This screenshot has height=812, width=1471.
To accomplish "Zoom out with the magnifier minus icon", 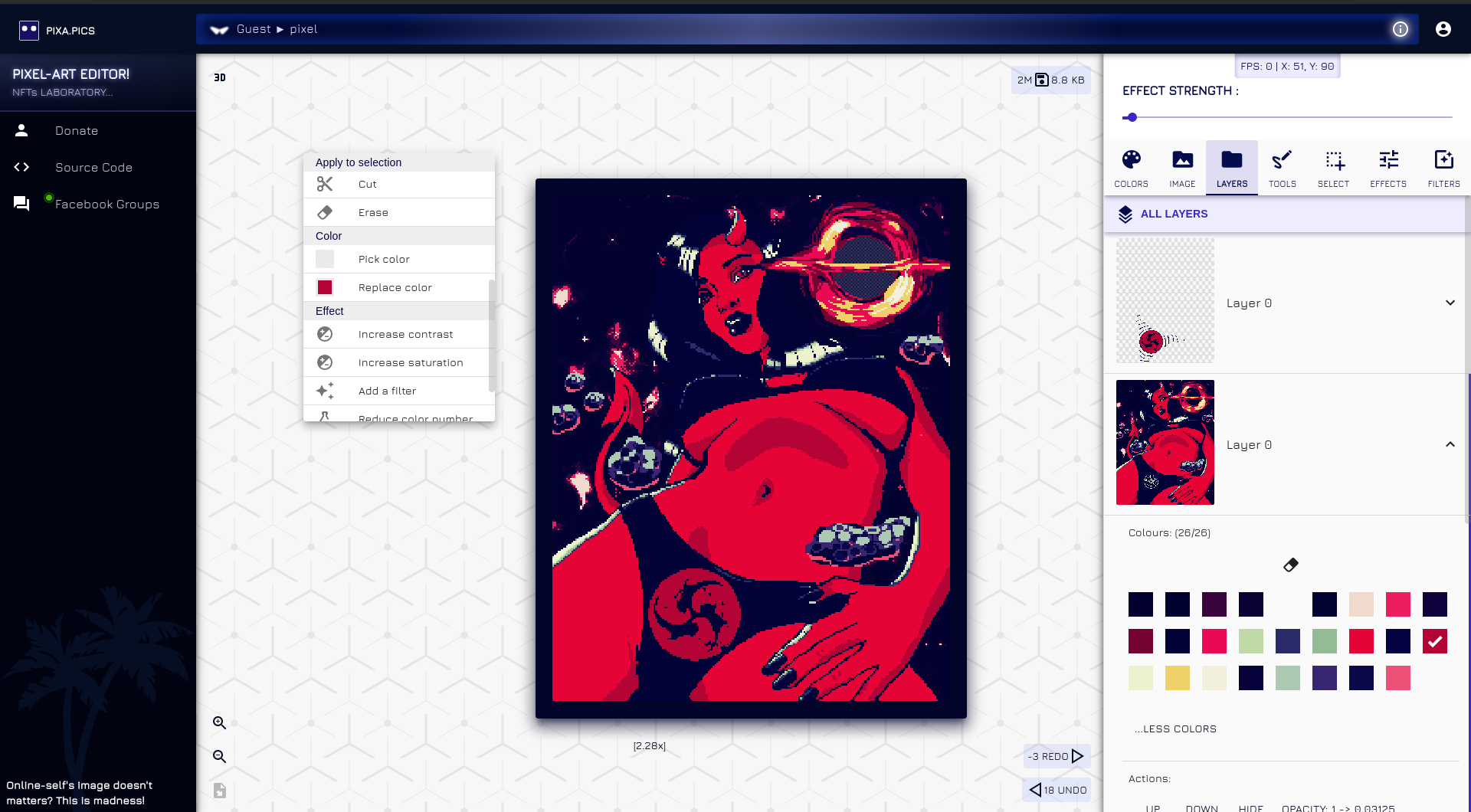I will click(x=219, y=756).
